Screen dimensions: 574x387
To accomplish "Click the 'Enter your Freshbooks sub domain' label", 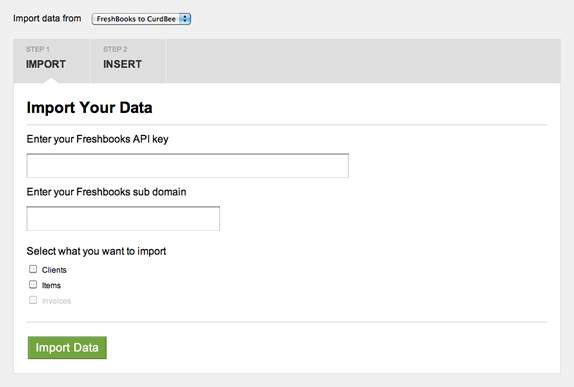I will tap(106, 192).
